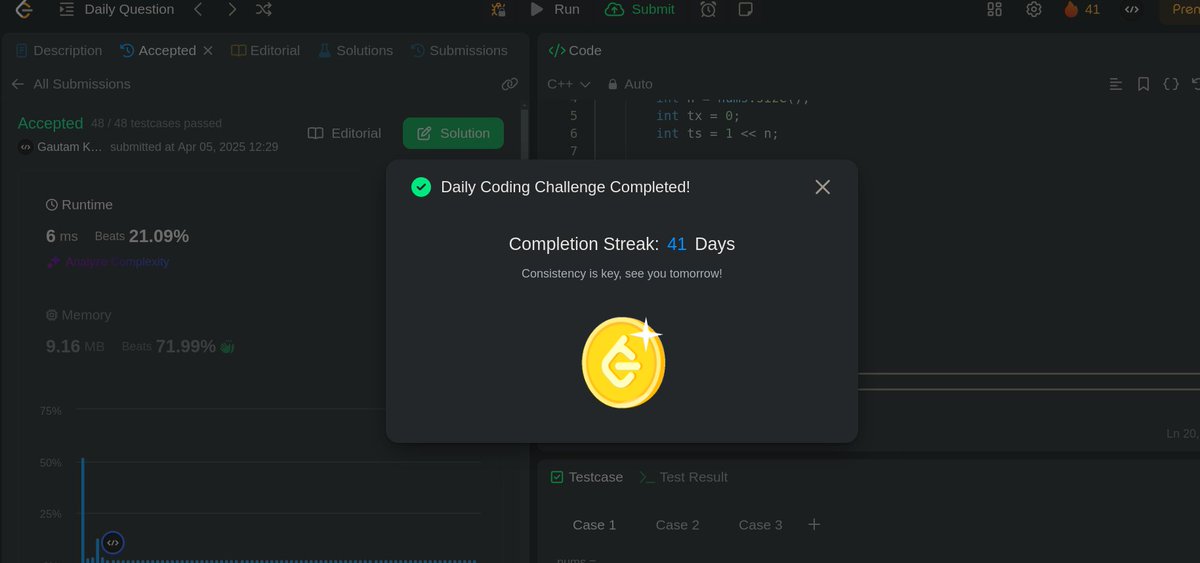The height and width of the screenshot is (563, 1200).
Task: Copy submission link chain icon
Action: [510, 84]
